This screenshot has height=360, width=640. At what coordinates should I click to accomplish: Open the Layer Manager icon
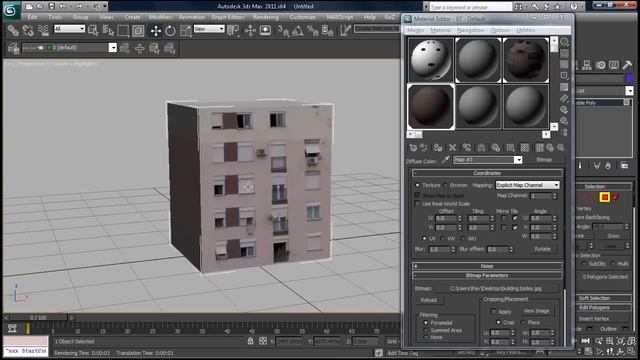pyautogui.click(x=13, y=48)
